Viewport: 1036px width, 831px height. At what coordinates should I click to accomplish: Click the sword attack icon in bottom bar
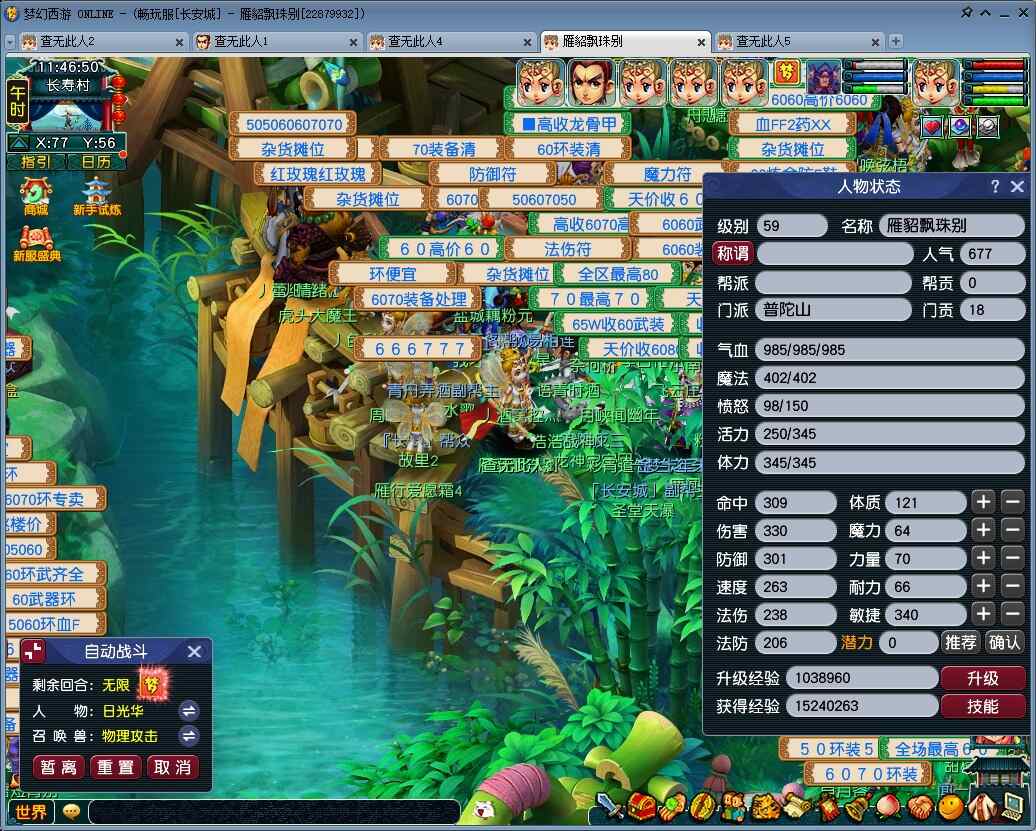[610, 806]
